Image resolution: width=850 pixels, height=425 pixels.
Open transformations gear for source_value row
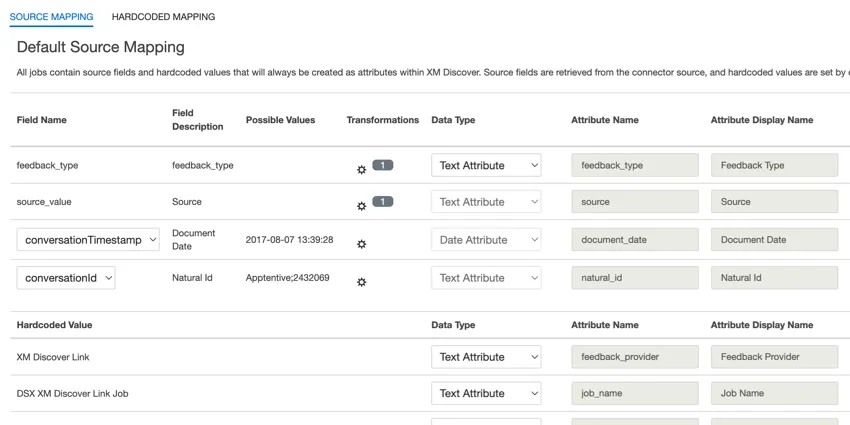[x=362, y=206]
